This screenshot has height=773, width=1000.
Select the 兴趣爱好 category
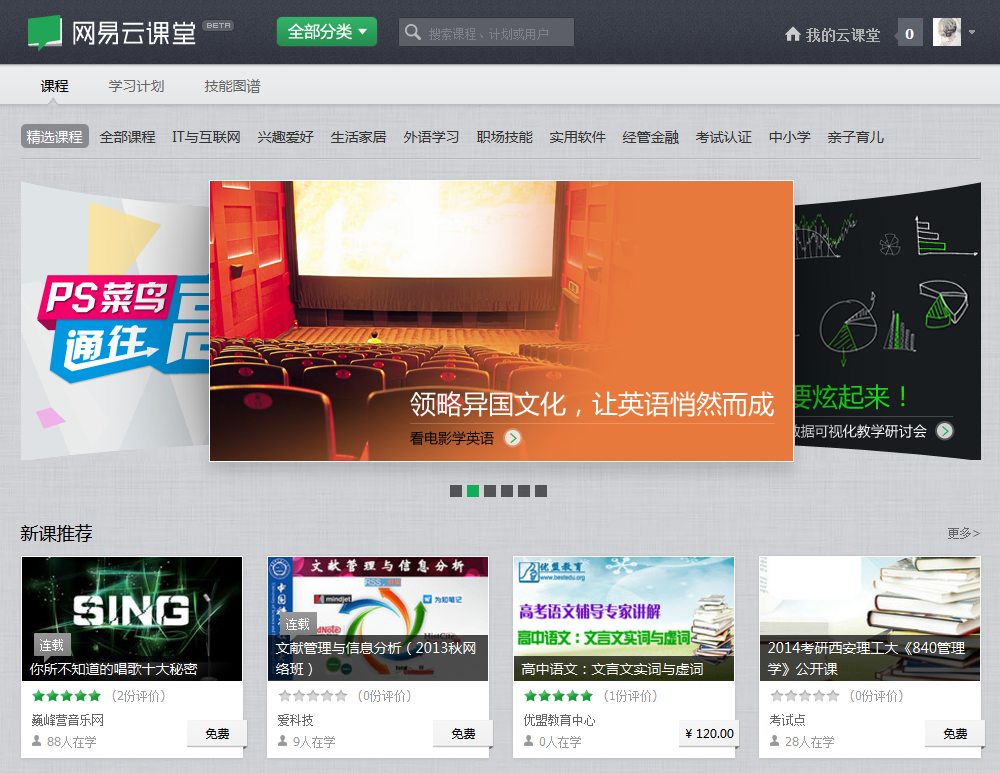(285, 137)
